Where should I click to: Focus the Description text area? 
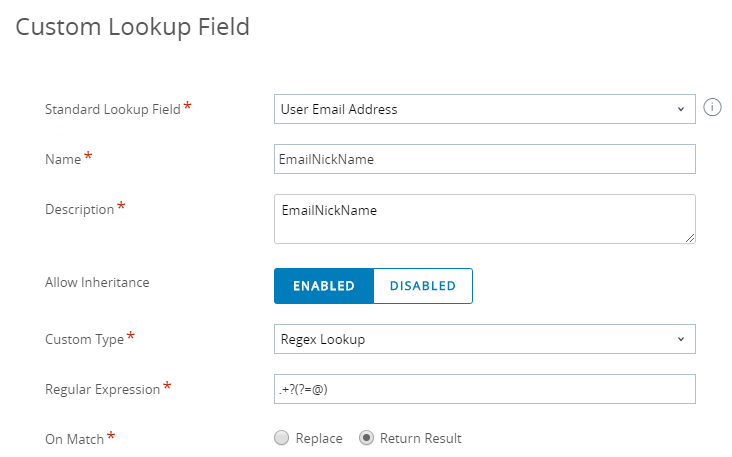[x=484, y=218]
